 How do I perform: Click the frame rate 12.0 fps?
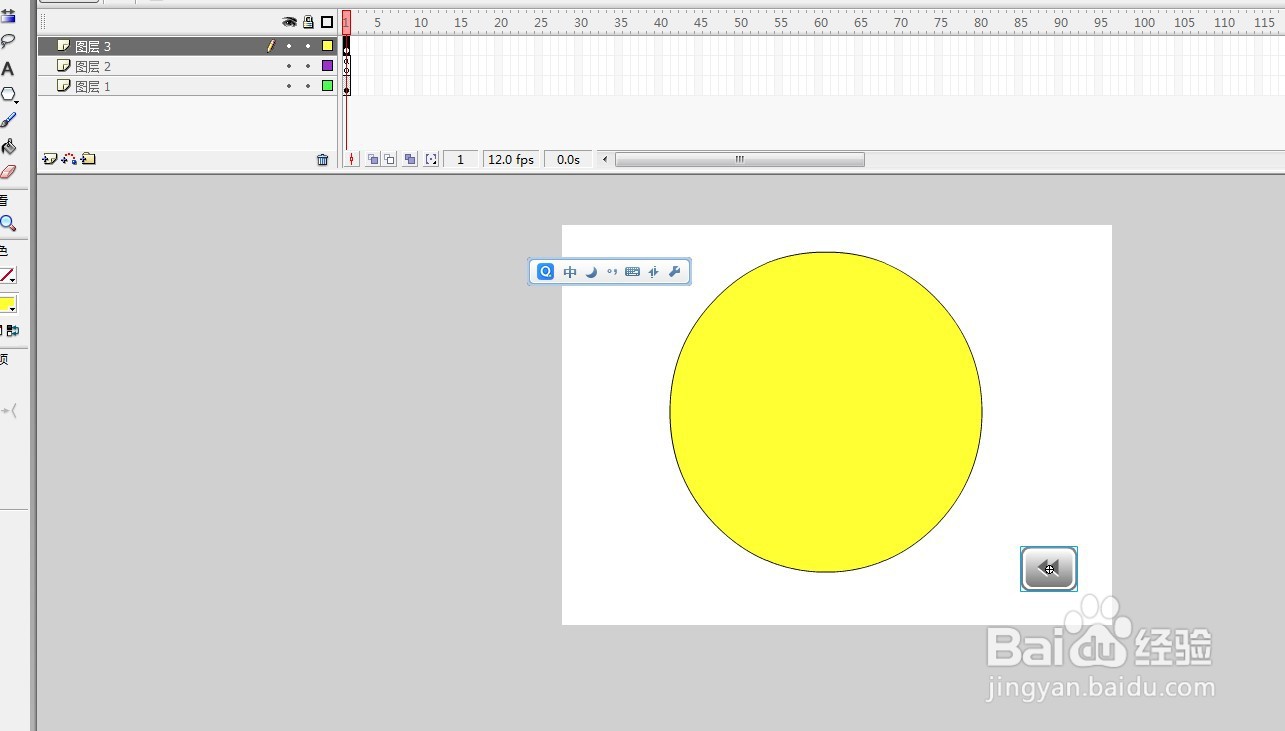coord(510,159)
